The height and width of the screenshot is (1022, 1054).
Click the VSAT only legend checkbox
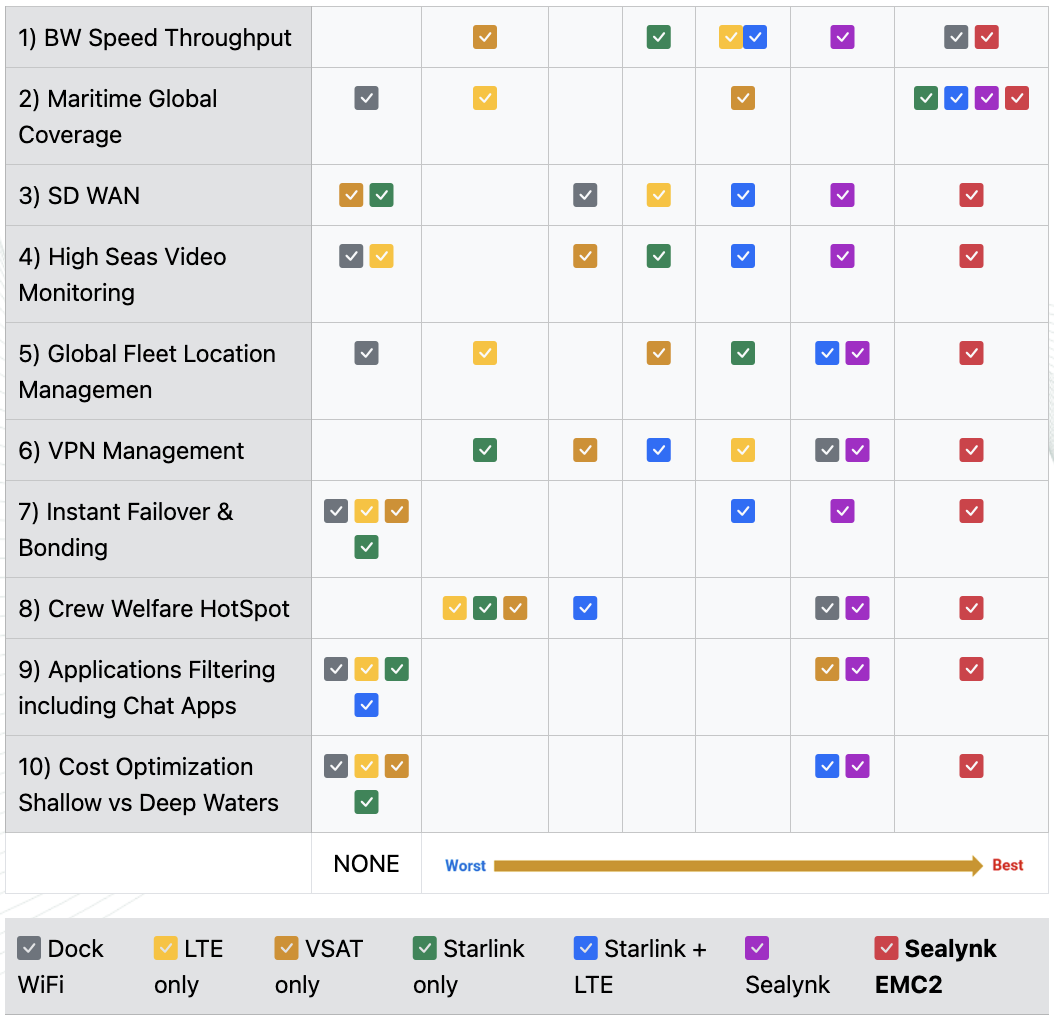[x=287, y=949]
